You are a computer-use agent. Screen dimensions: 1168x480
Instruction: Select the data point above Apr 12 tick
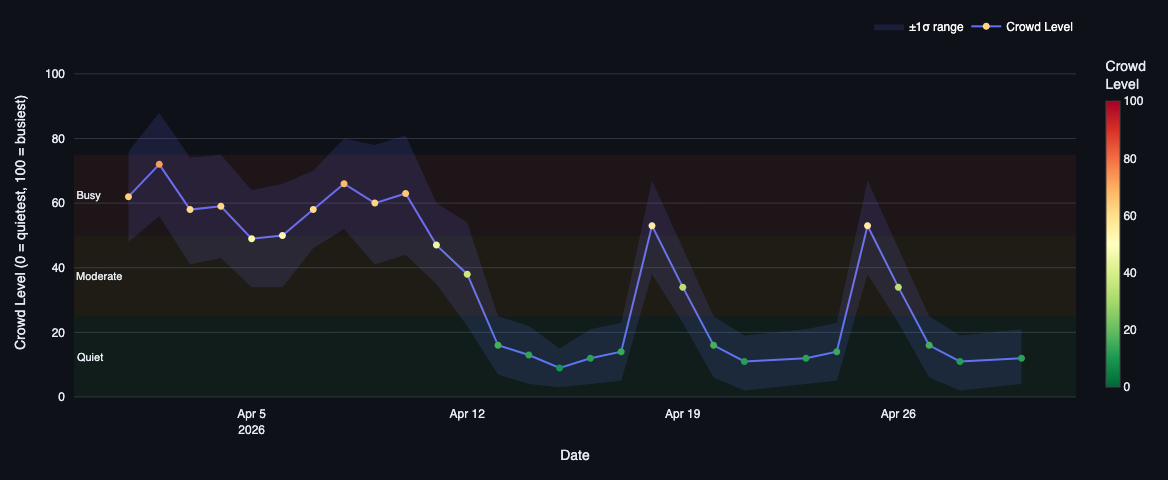pos(467,274)
